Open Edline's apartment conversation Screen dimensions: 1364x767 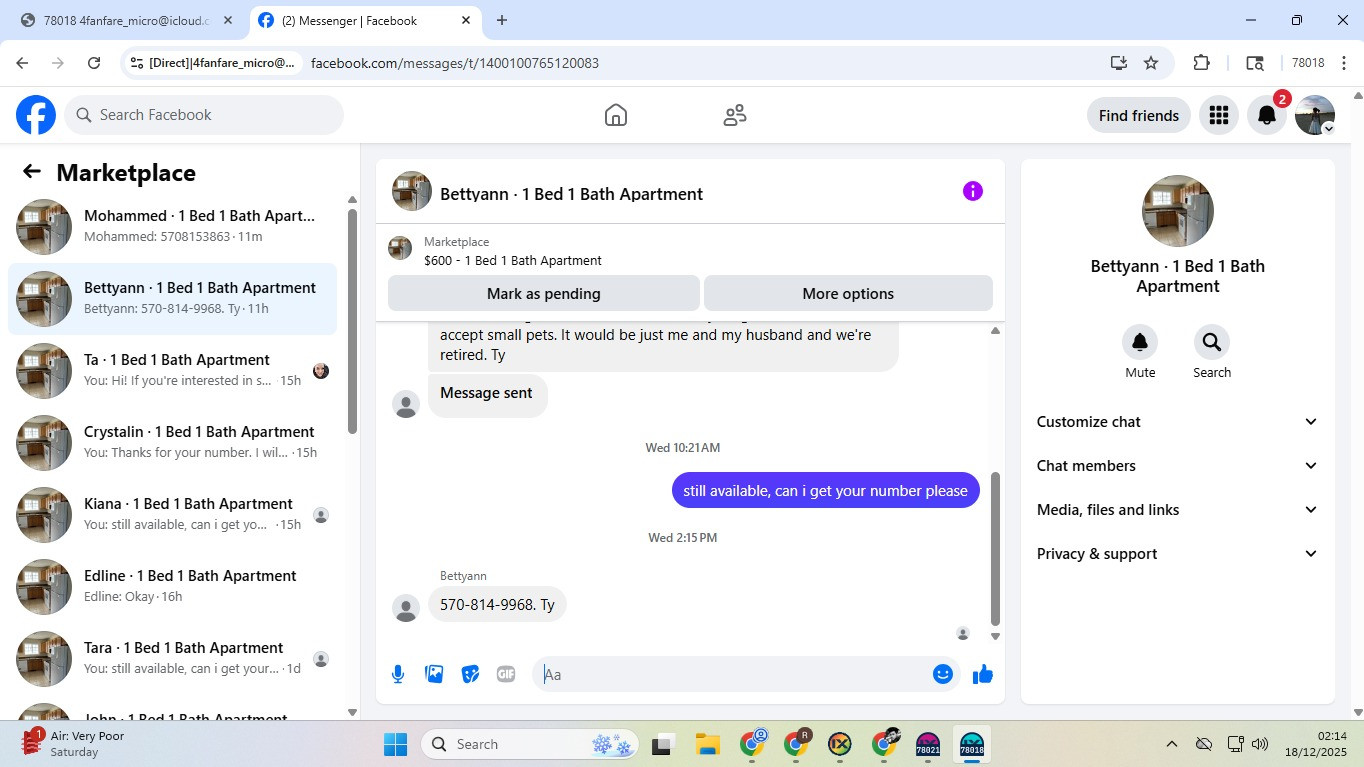coord(172,587)
